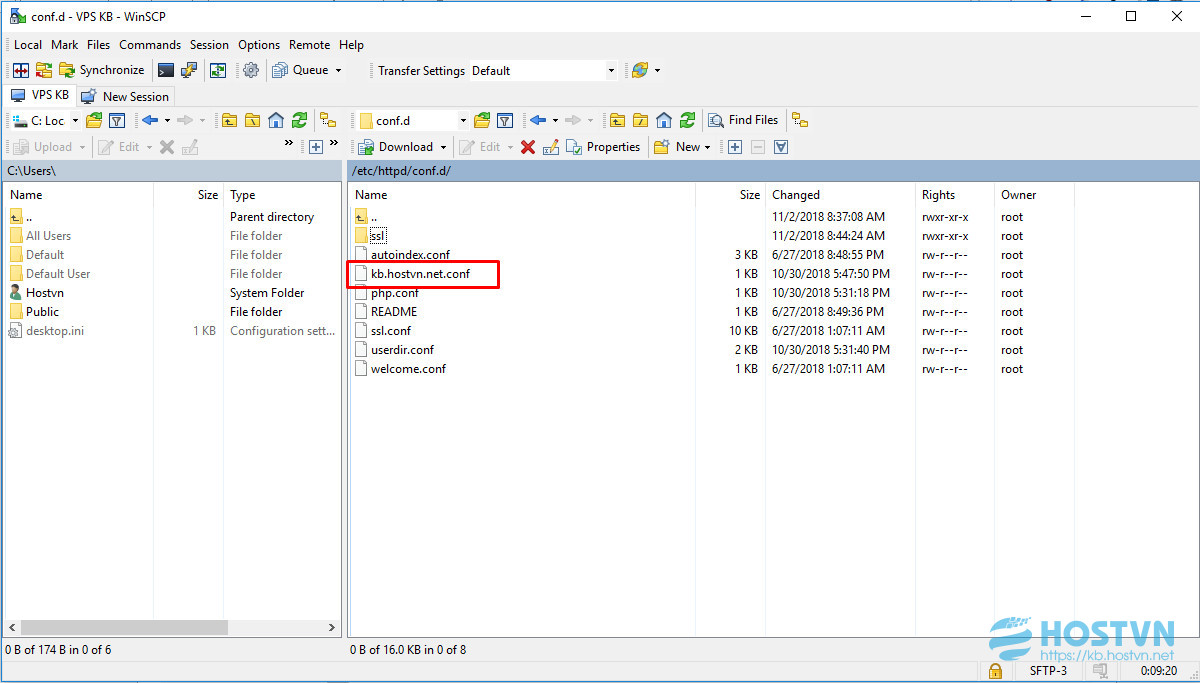Viewport: 1200px width, 683px height.
Task: Click the red Delete icon in remote toolbar
Action: tap(528, 146)
